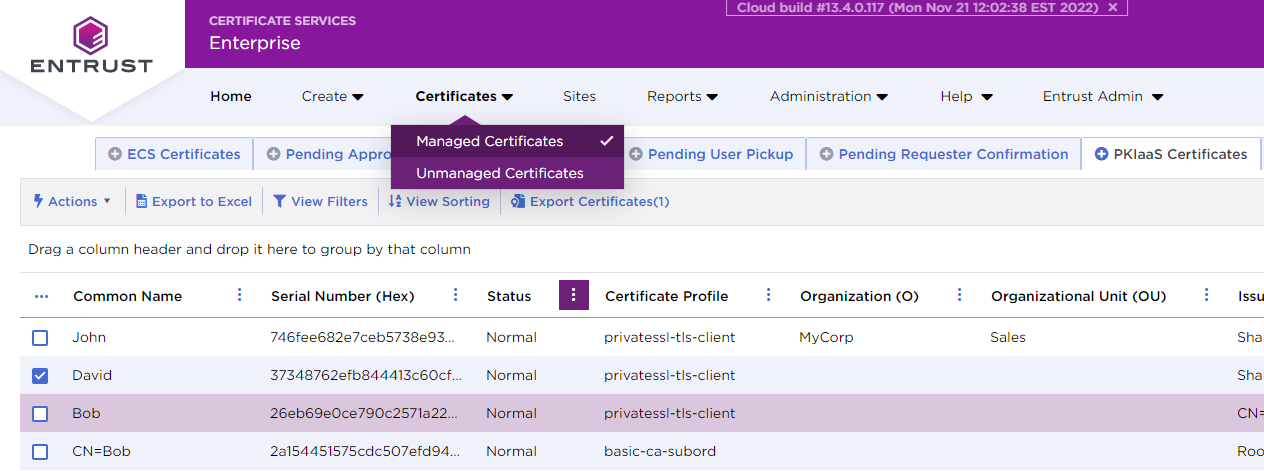Open the Certificate Profile column menu icon
The width and height of the screenshot is (1264, 471).
coord(769,295)
